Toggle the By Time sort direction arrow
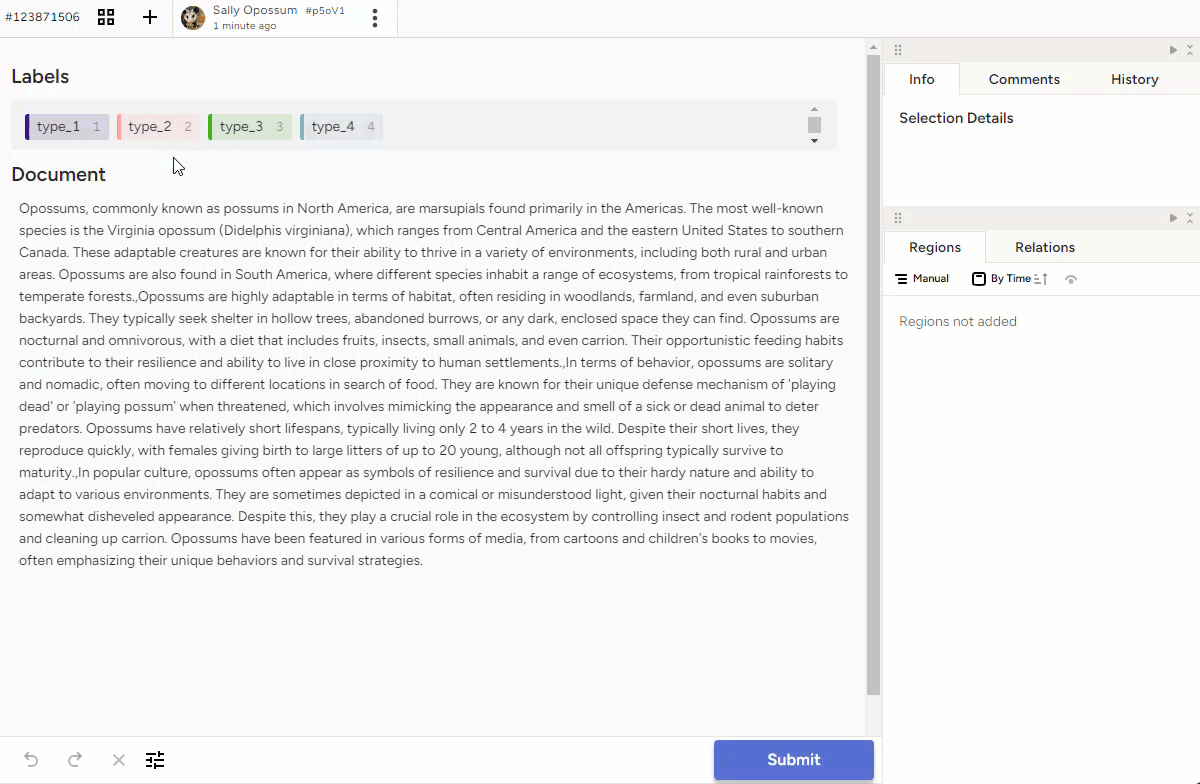Viewport: 1200px width, 784px height. point(1043,279)
